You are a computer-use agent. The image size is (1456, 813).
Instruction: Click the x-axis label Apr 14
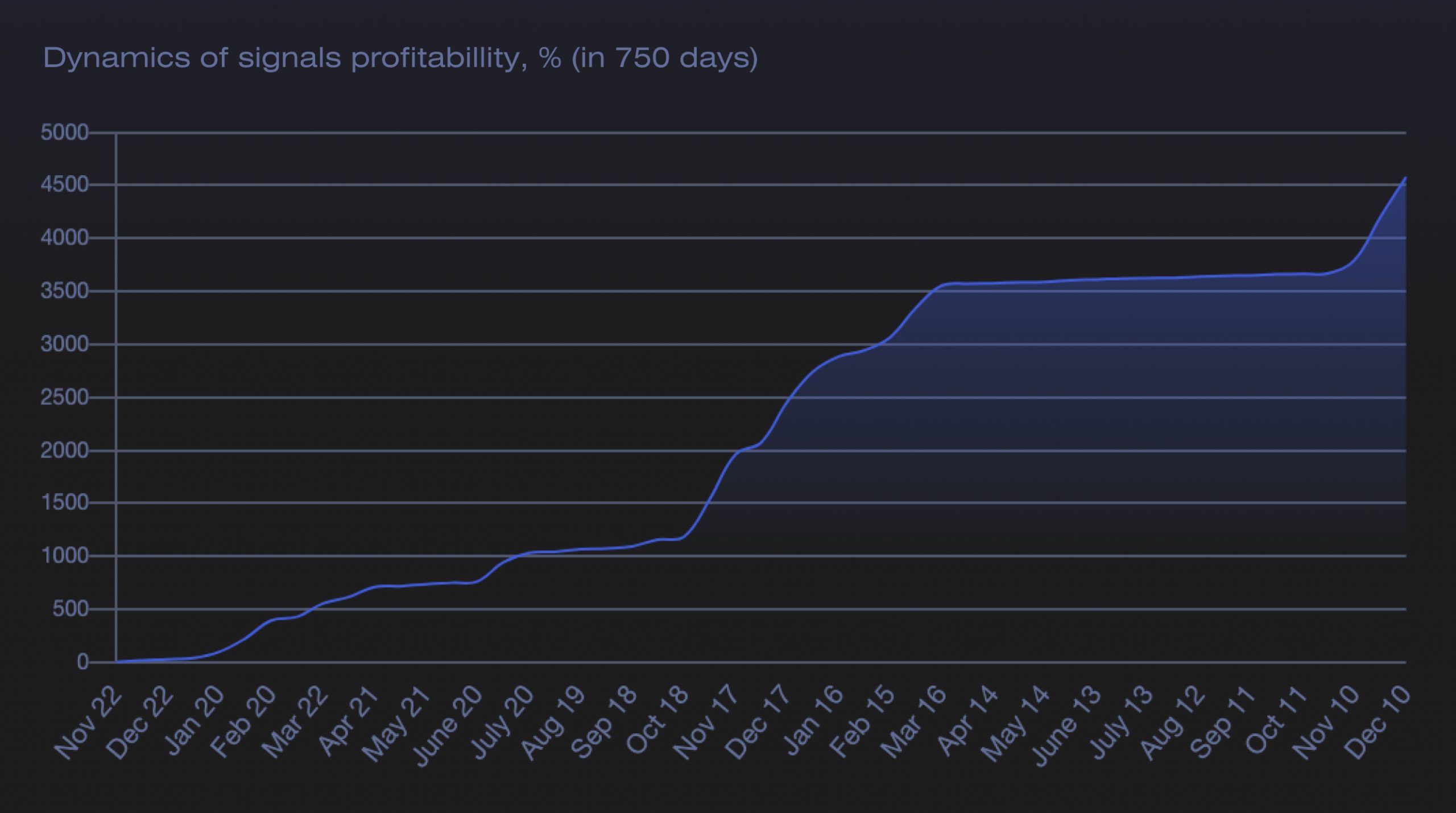point(967,720)
